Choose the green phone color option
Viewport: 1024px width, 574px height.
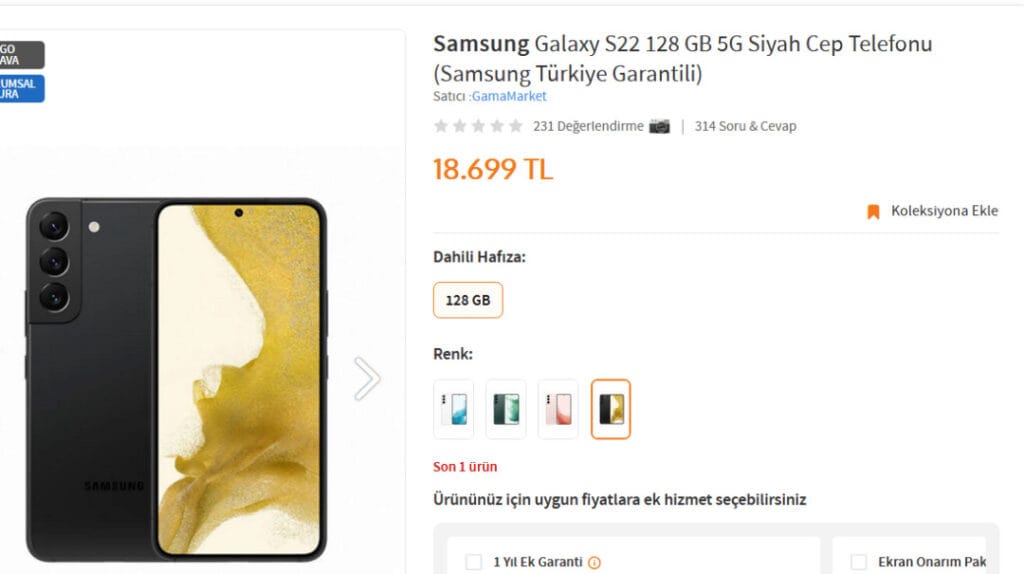tap(506, 409)
